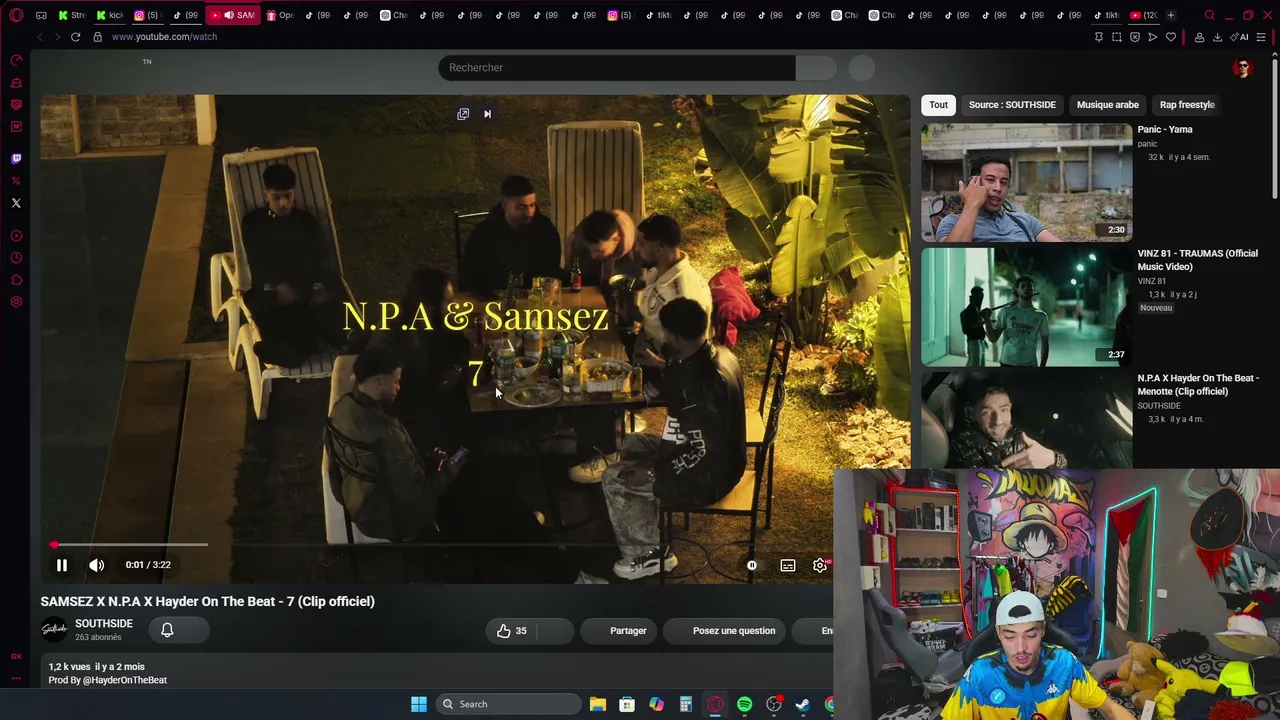Like the video with thumbs-up button
1280x720 pixels.
coord(512,631)
